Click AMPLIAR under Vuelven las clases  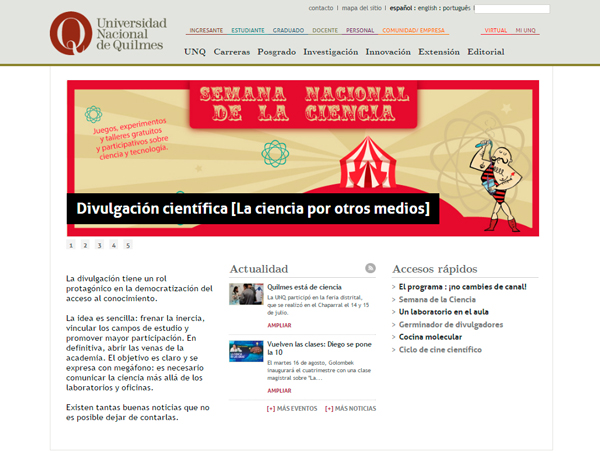279,391
